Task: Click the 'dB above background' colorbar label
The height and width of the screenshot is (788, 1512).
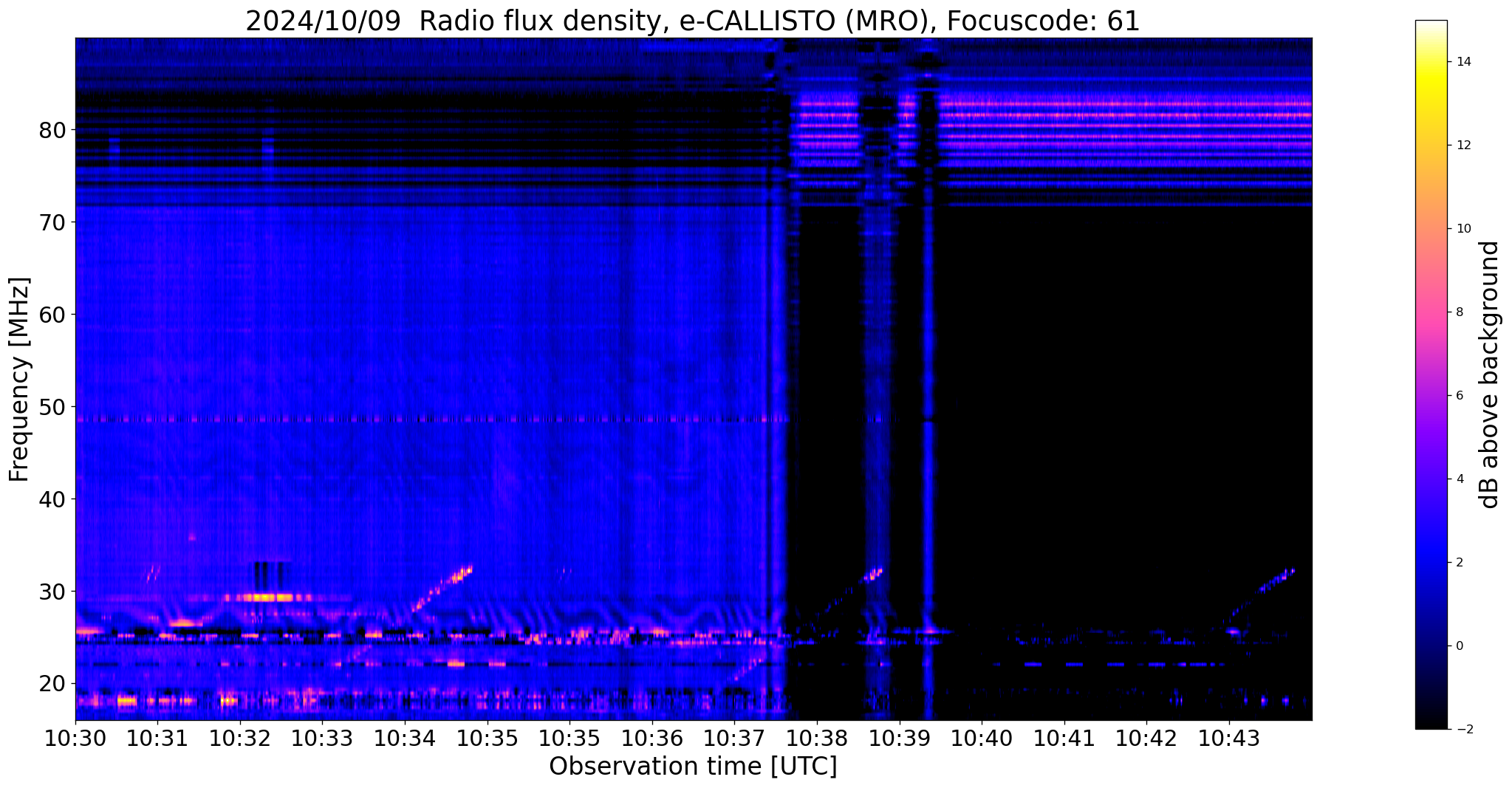Action: [1490, 374]
